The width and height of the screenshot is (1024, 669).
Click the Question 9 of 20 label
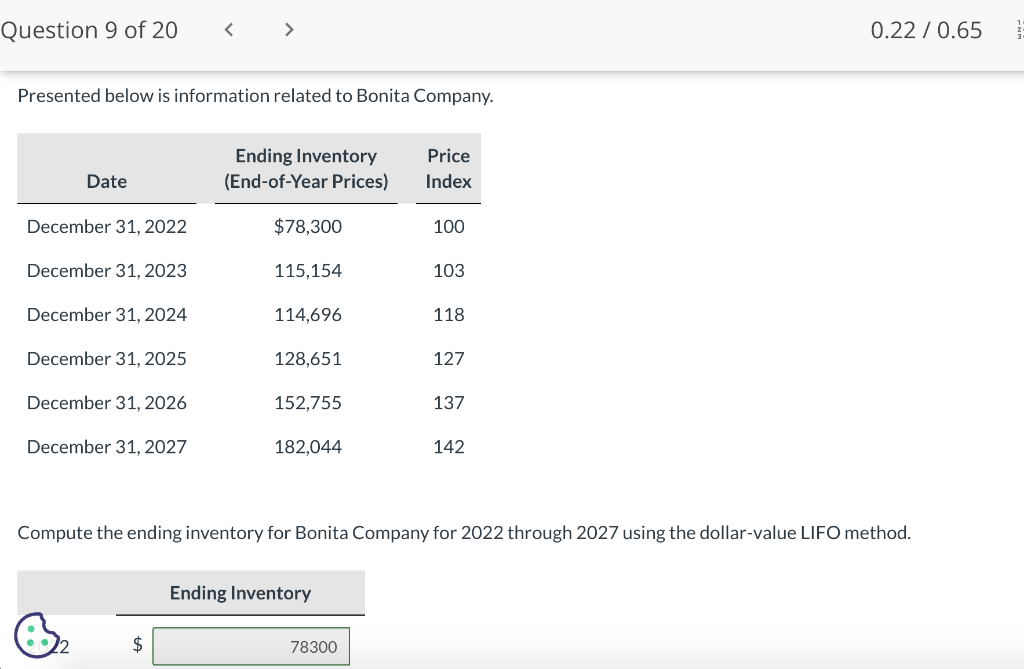(89, 30)
